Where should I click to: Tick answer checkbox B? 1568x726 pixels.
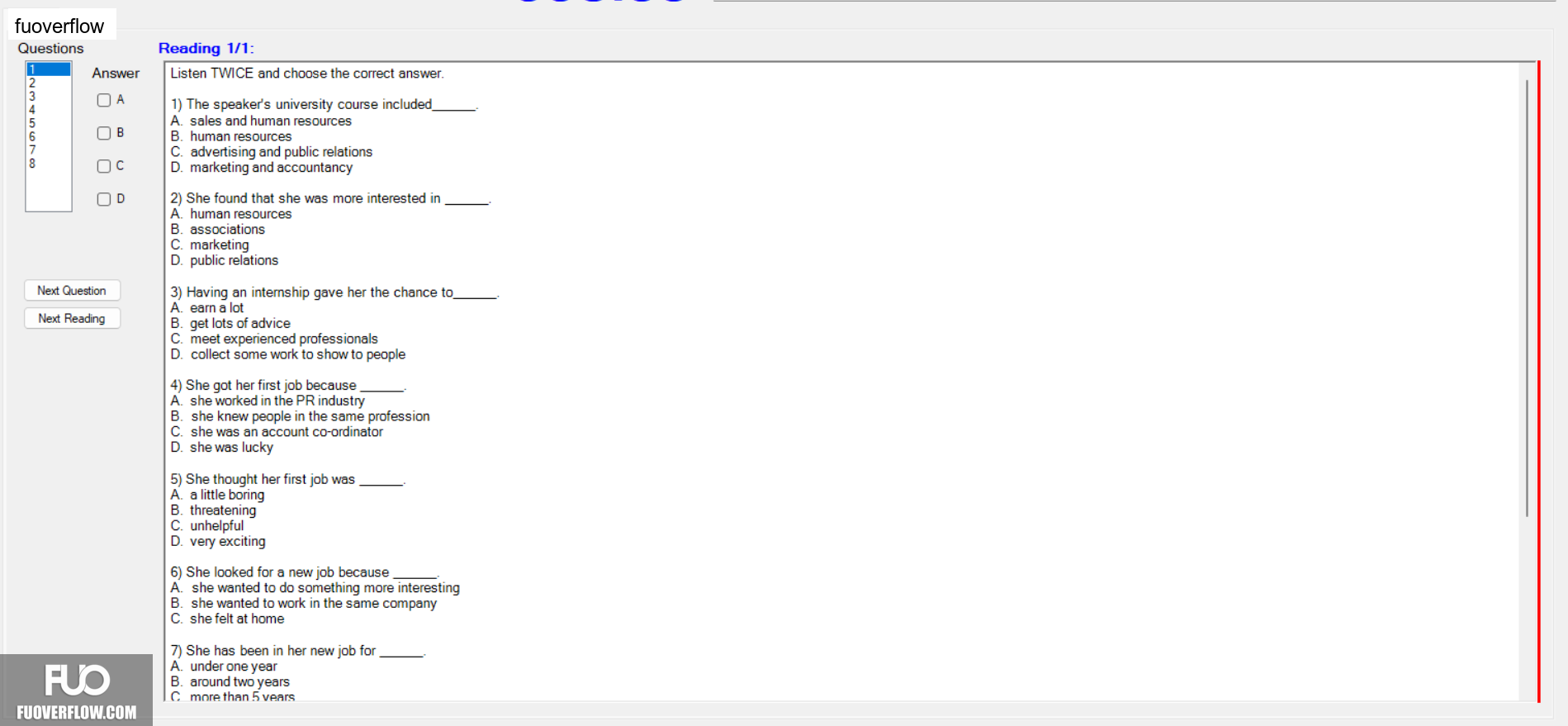(104, 133)
